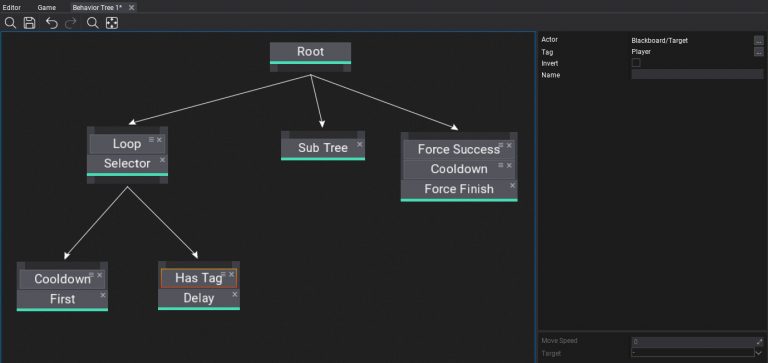Toggle the Invert checkbox
Viewport: 768px width, 363px height.
[636, 63]
